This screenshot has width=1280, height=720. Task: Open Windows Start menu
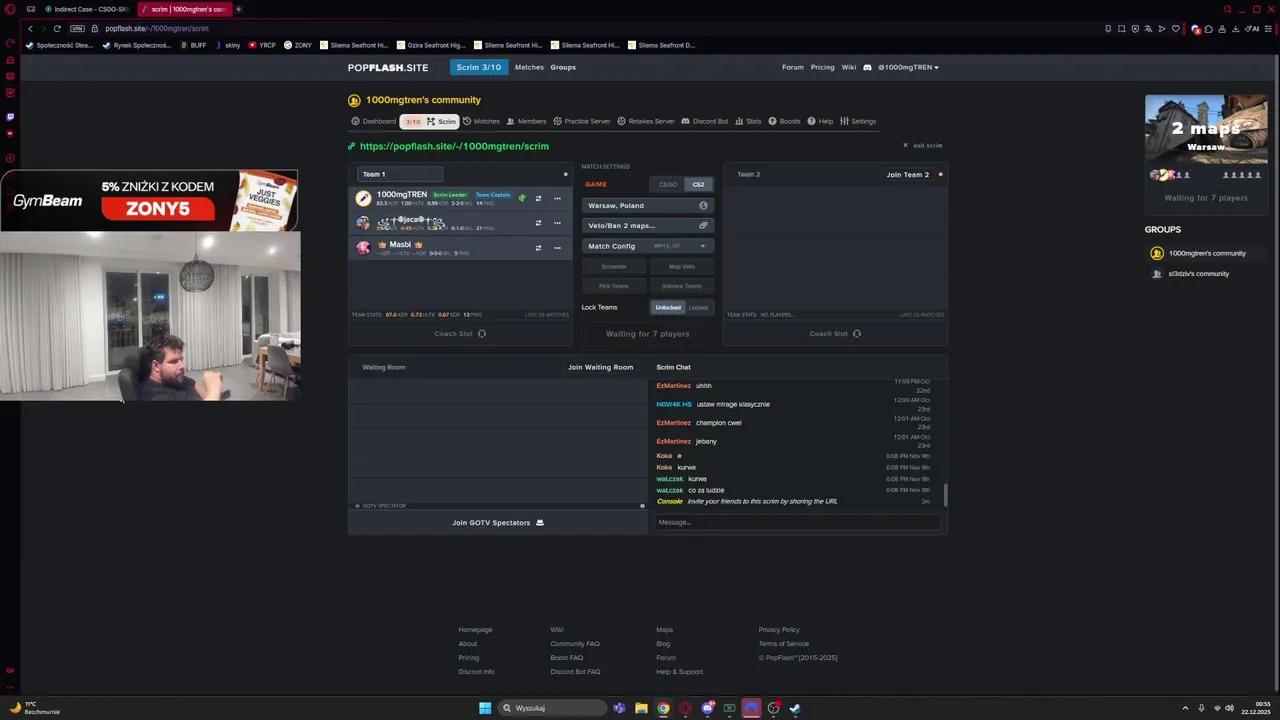point(485,708)
